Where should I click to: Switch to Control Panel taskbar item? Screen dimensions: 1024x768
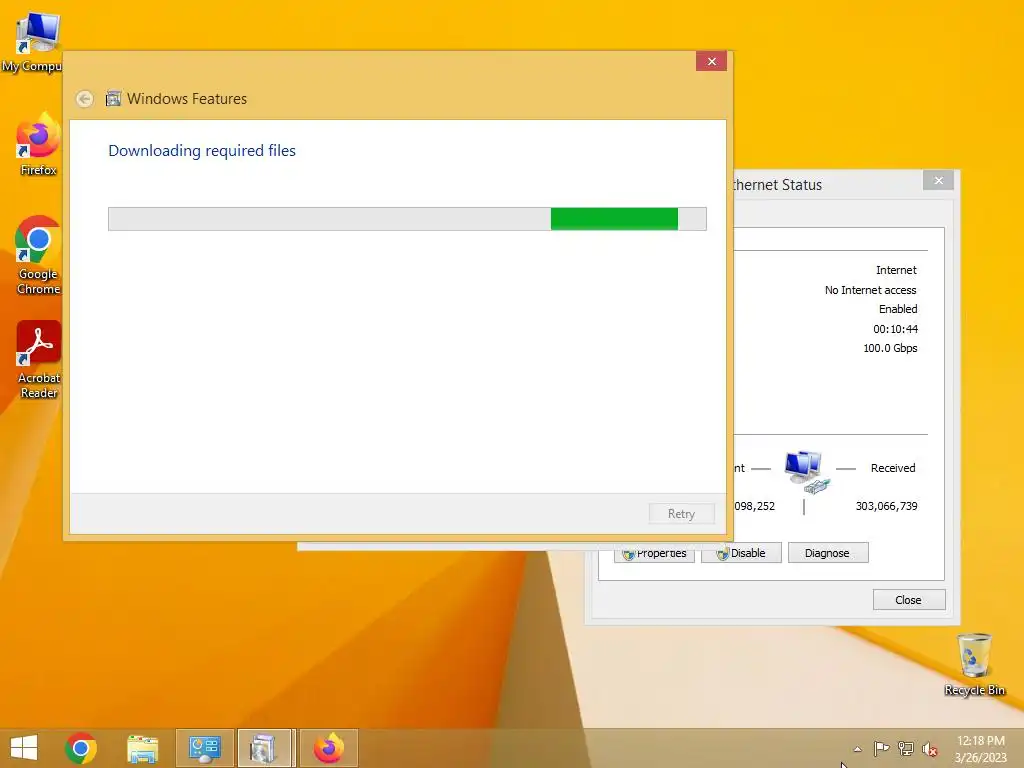click(204, 748)
